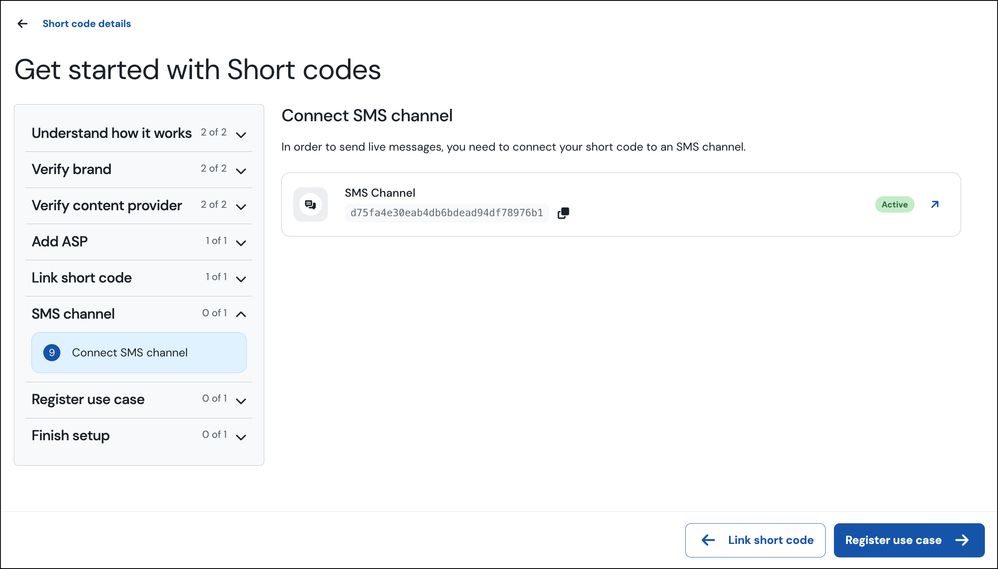Click the back arrow icon beside Short code details

pyautogui.click(x=22, y=24)
